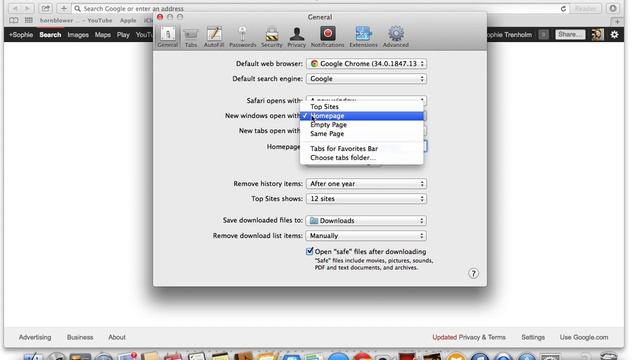This screenshot has width=640, height=360.
Task: Open the Passwords preferences pane
Action: click(x=242, y=37)
